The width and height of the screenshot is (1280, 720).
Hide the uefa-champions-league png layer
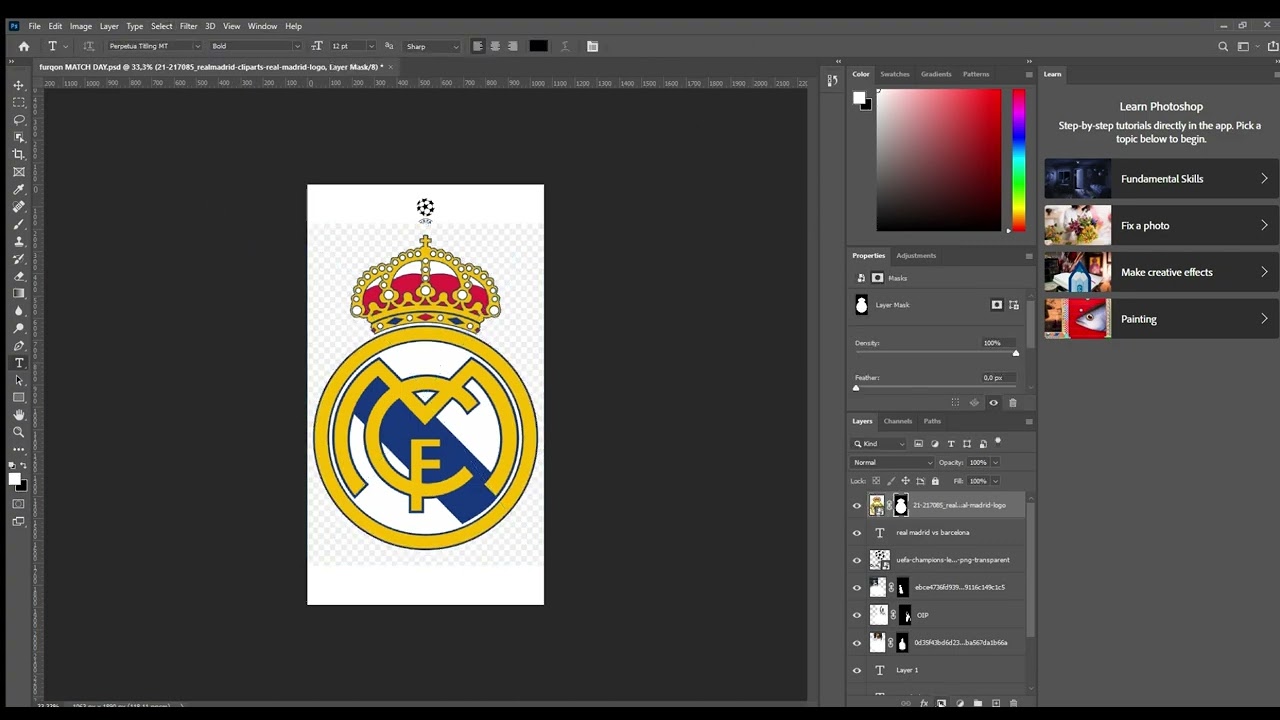[856, 560]
